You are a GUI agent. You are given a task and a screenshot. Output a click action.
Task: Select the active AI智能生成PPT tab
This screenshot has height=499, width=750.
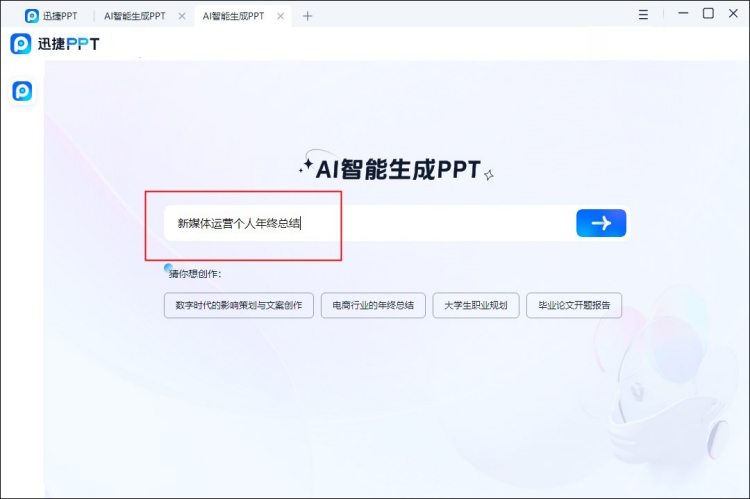[233, 16]
